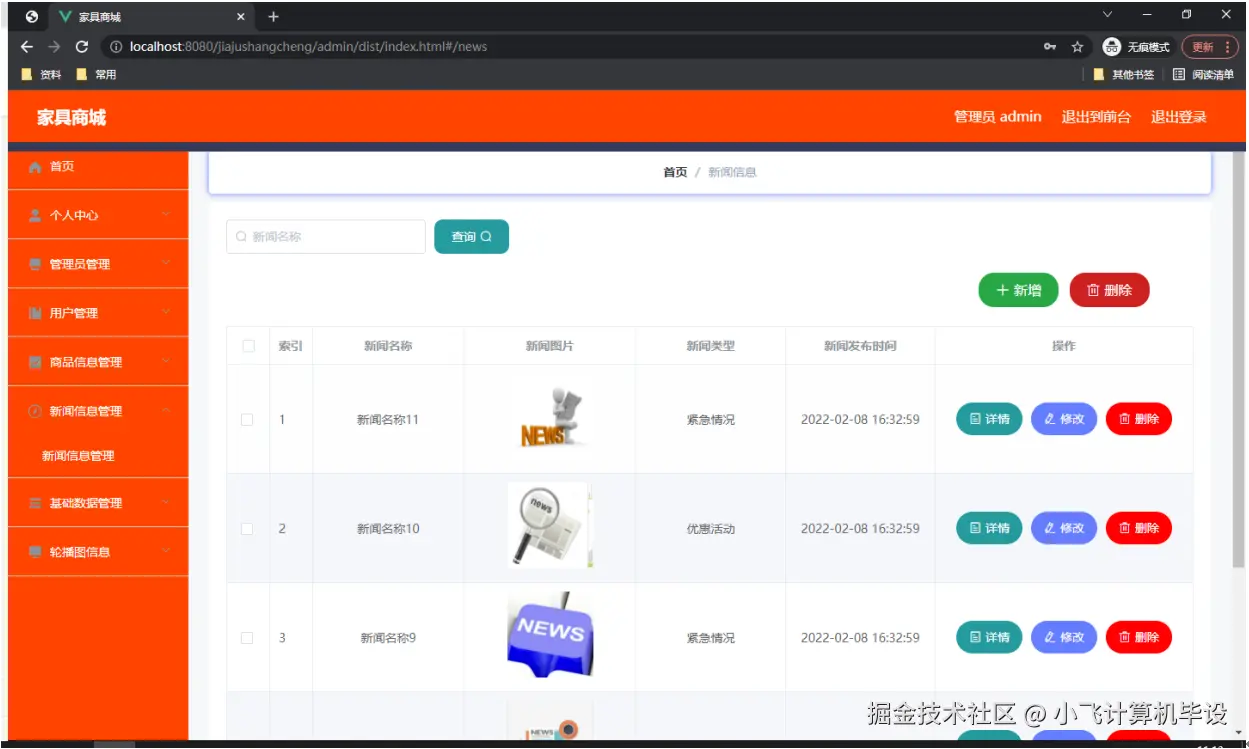Open the 常用 bookmark folder
The height and width of the screenshot is (749, 1249).
(96, 74)
